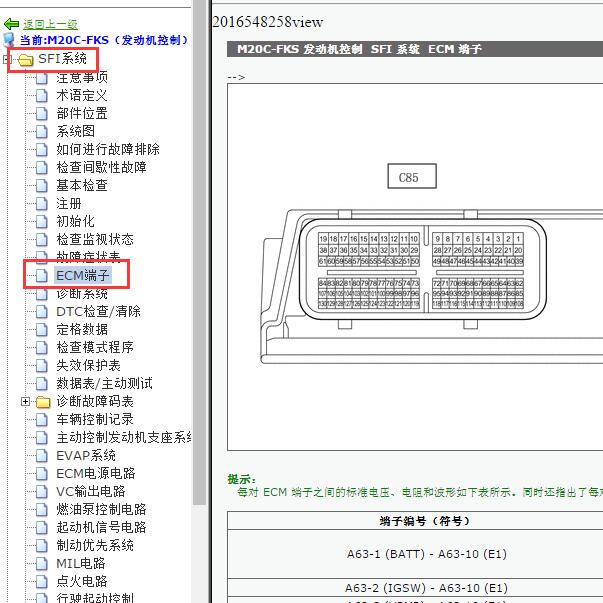Select the SFI系统 folder label

pyautogui.click(x=62, y=58)
